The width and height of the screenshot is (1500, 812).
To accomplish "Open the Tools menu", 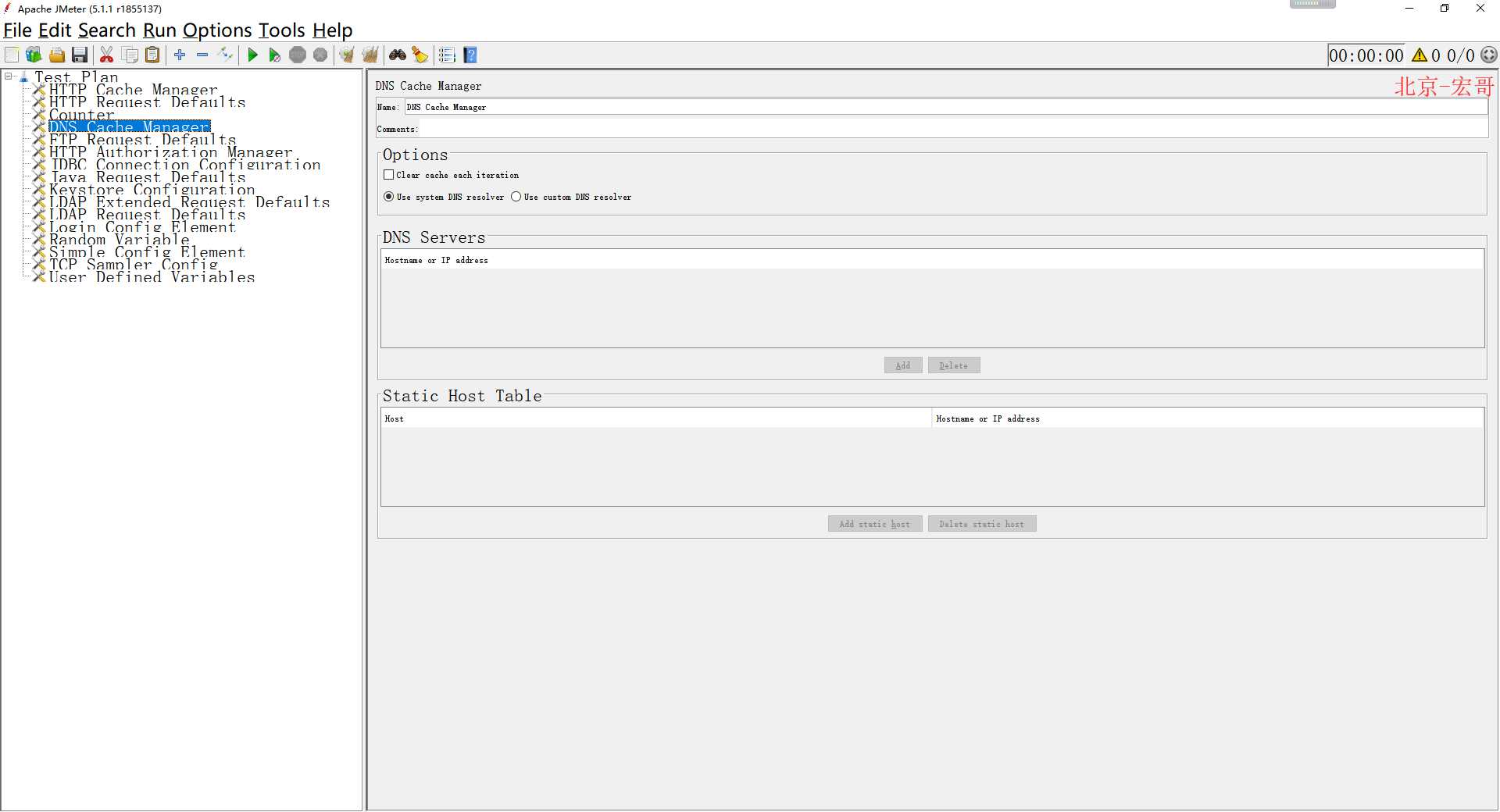I will click(281, 30).
